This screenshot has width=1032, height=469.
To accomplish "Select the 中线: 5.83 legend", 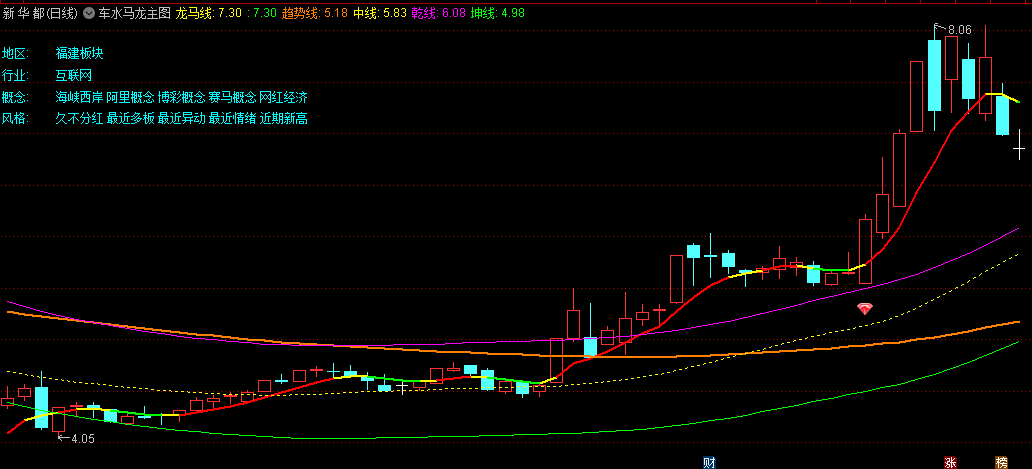I will [378, 13].
